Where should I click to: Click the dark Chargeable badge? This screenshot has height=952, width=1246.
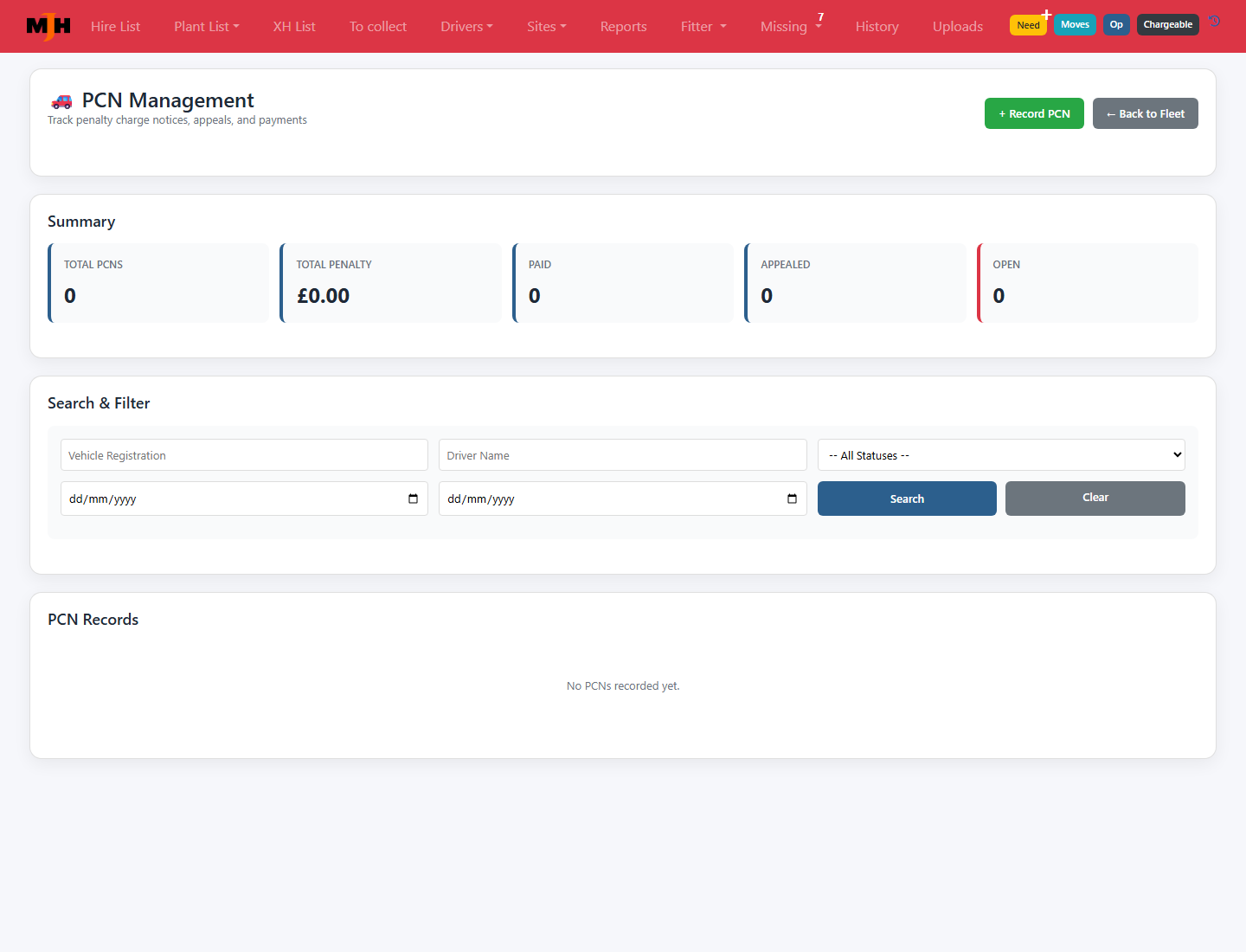pyautogui.click(x=1168, y=24)
